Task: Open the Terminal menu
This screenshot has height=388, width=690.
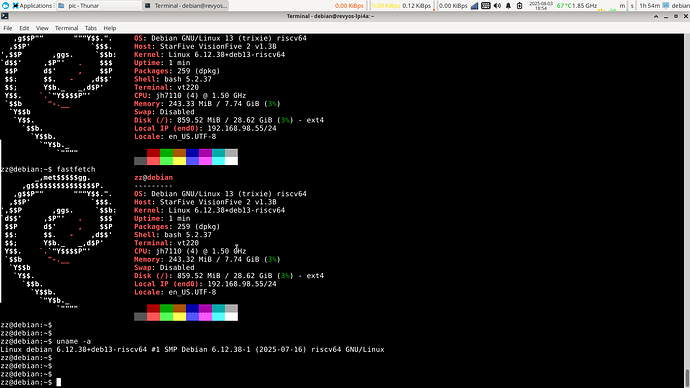Action: tap(66, 28)
